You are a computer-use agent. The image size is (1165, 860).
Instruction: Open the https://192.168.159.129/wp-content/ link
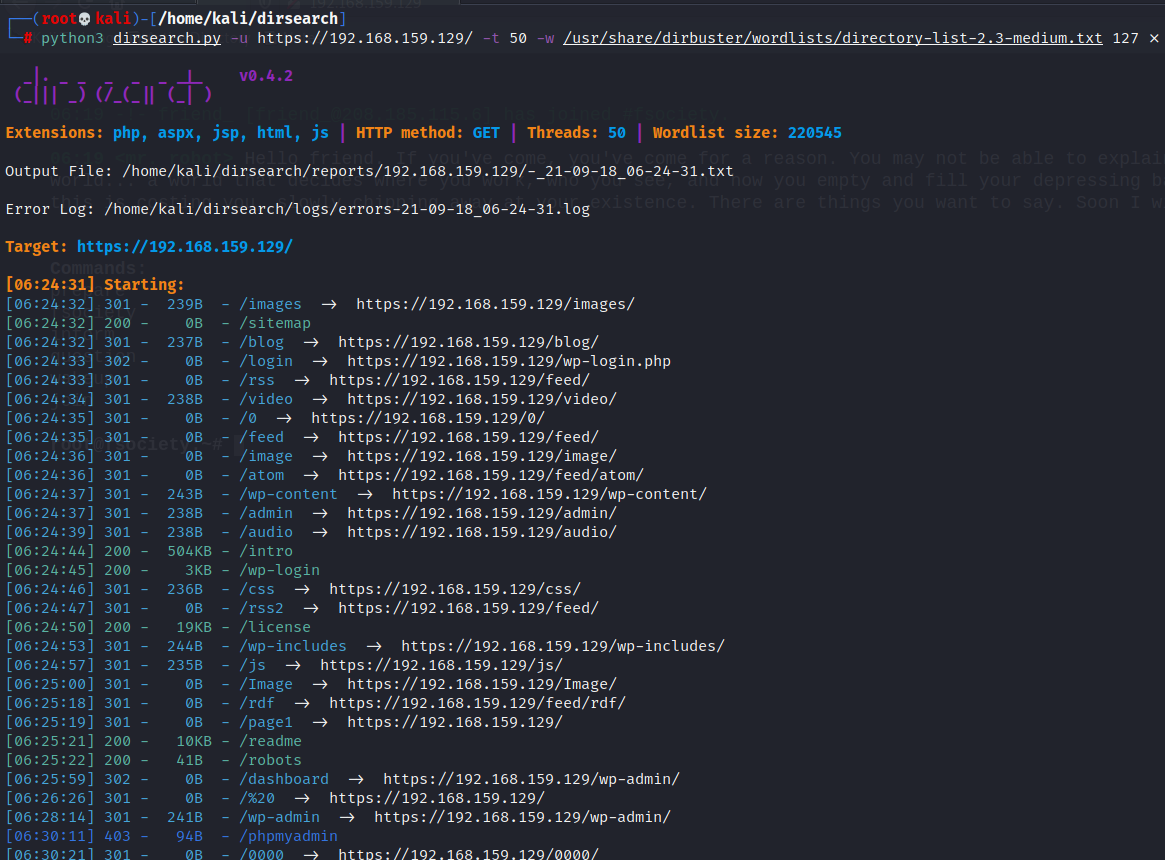click(x=549, y=494)
